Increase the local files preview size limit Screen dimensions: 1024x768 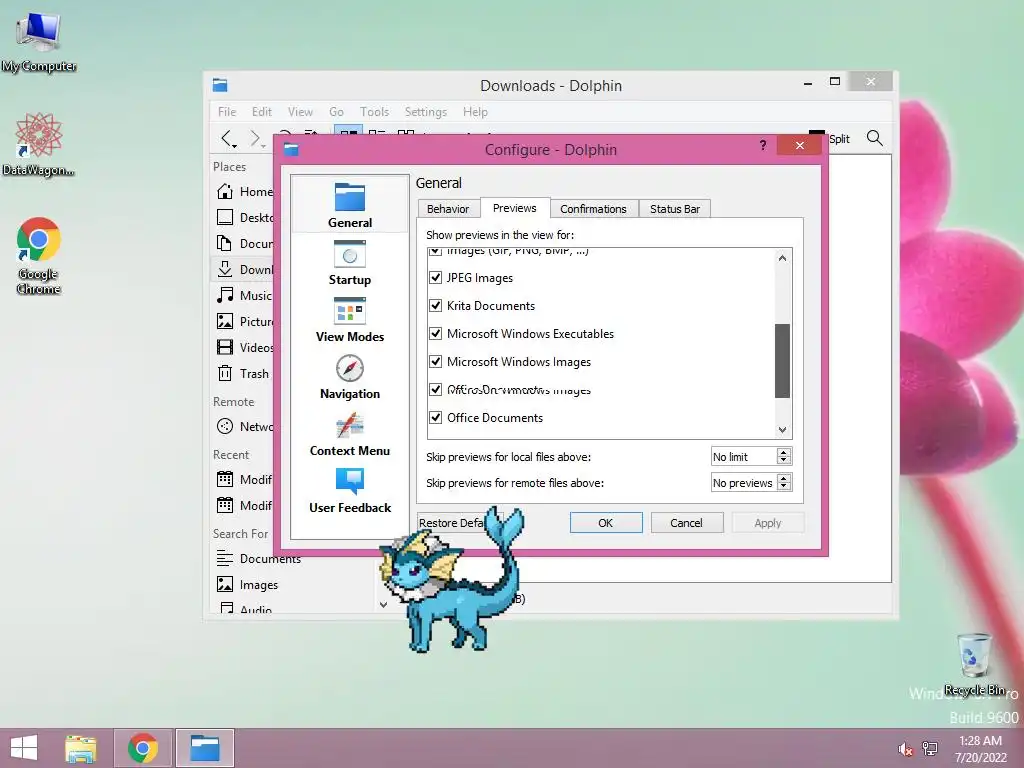784,452
